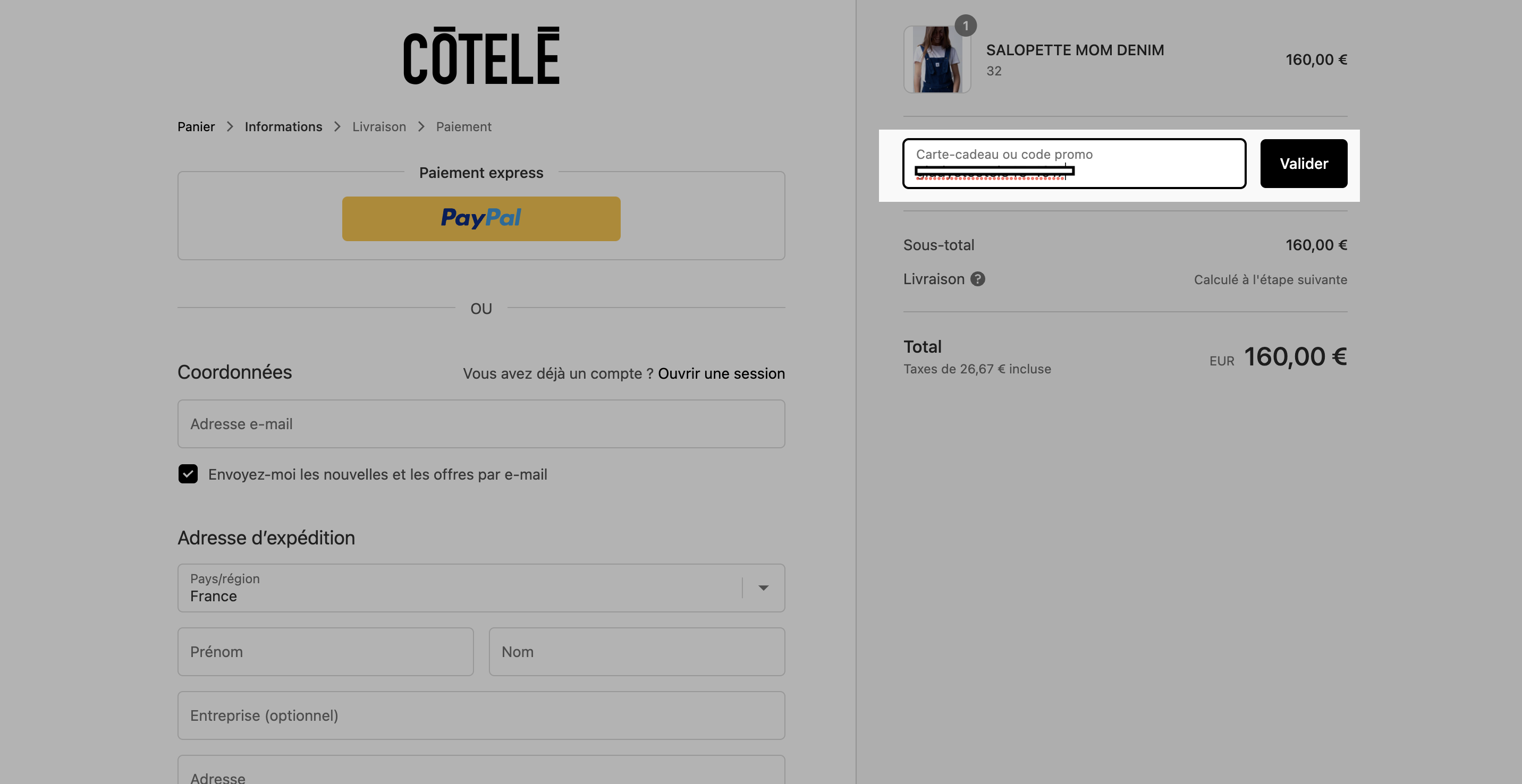The height and width of the screenshot is (784, 1522).
Task: Focus the Adresse e-mail input field
Action: coord(481,424)
